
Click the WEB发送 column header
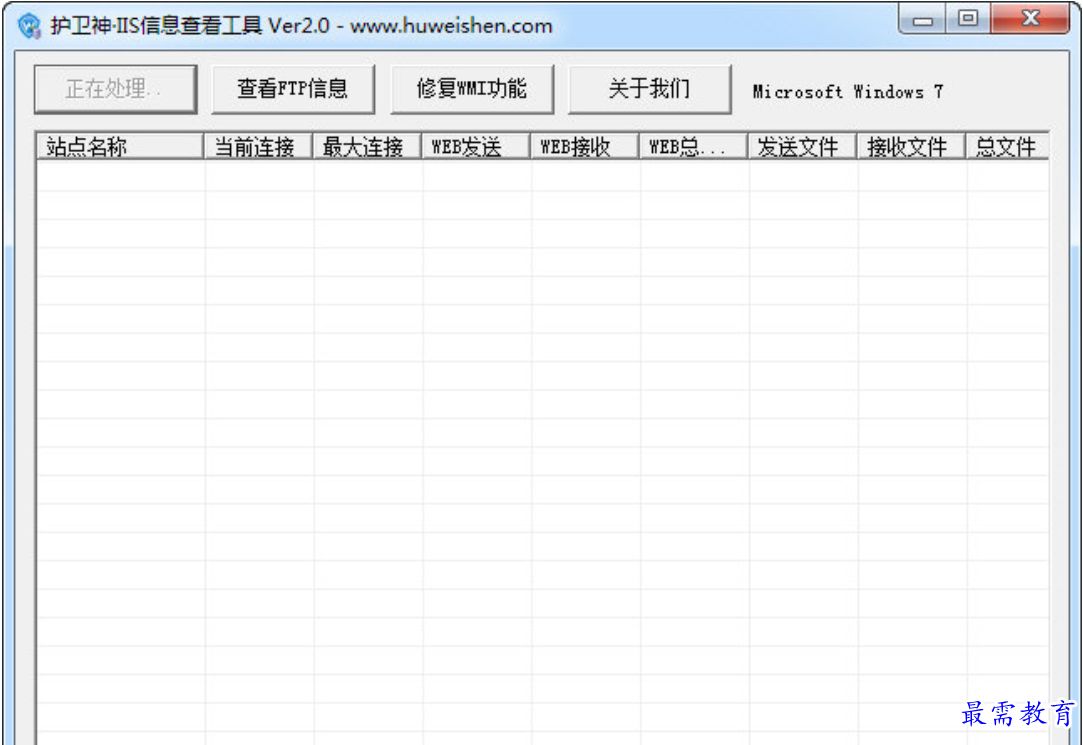click(472, 145)
